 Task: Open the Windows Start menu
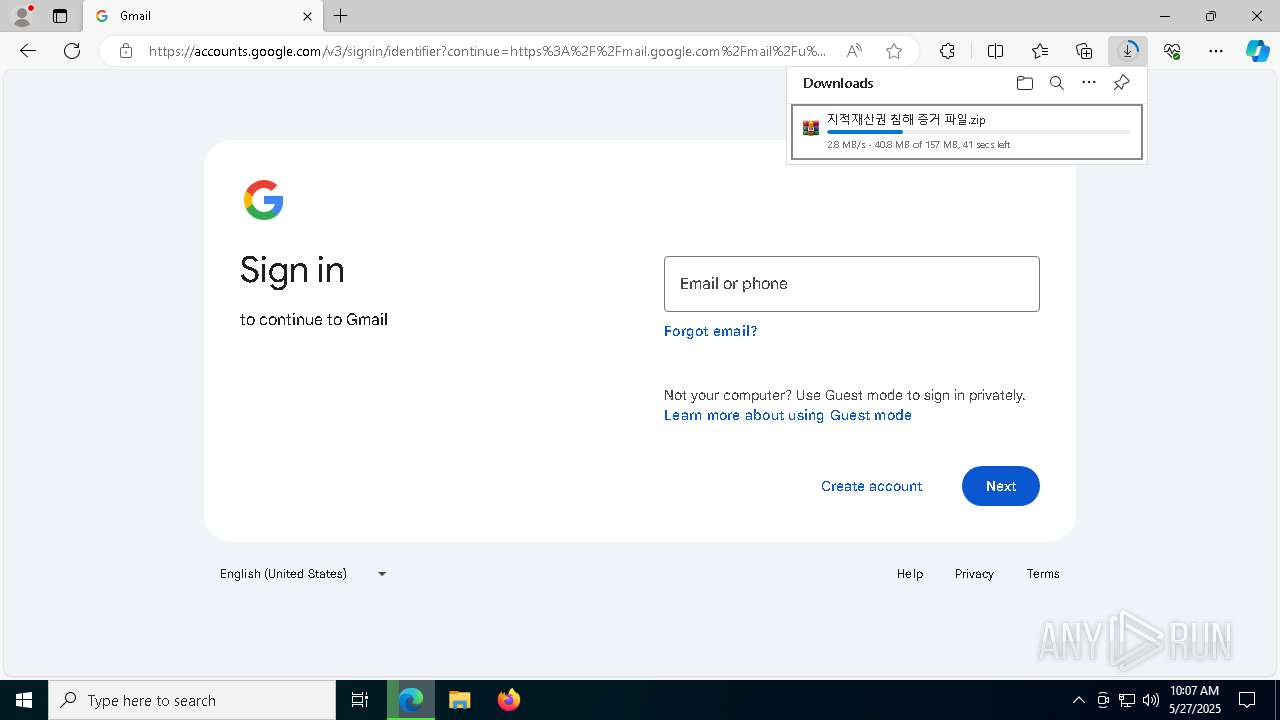24,700
